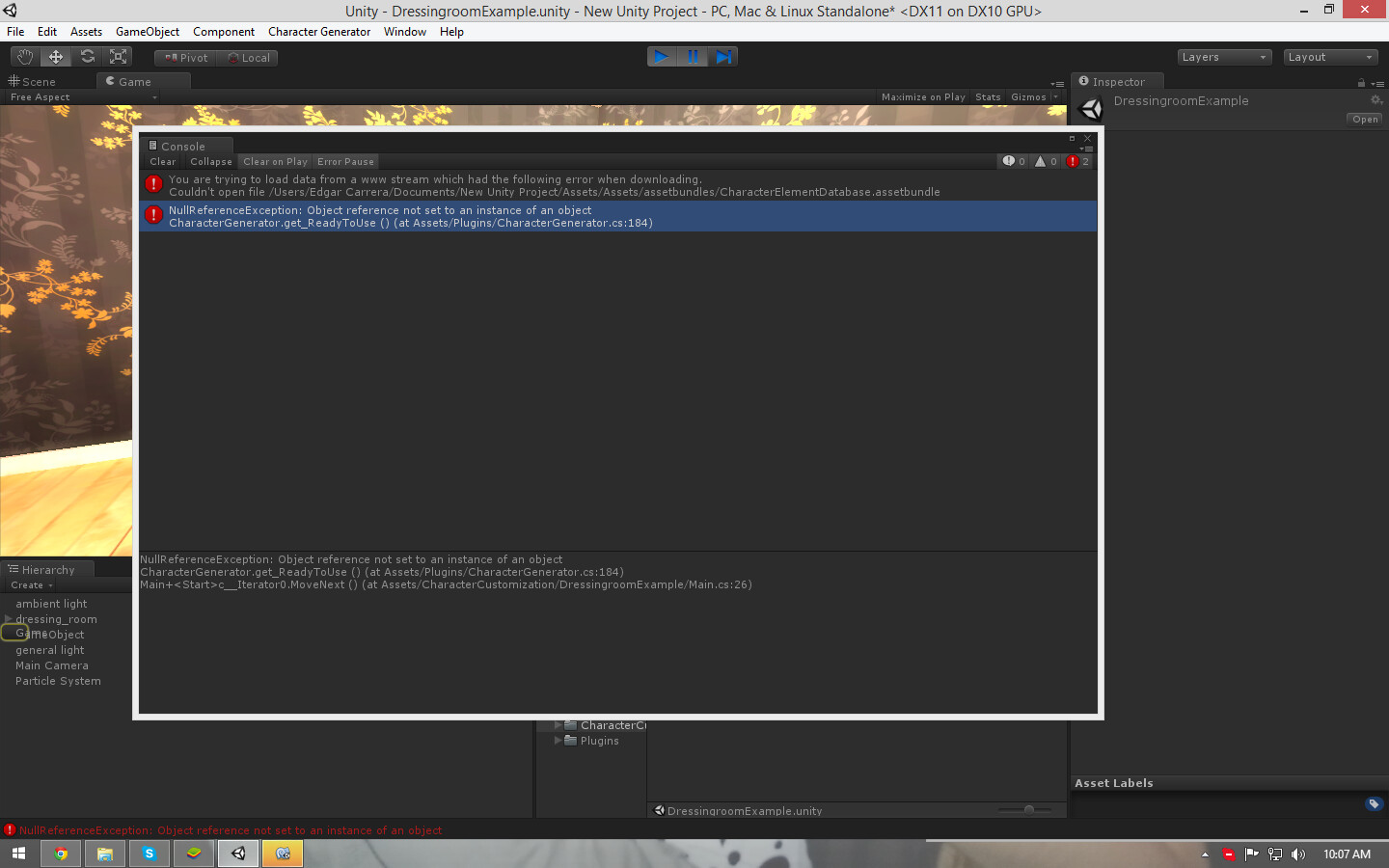
Task: Select the Hand tool in the toolbar
Action: pos(24,57)
